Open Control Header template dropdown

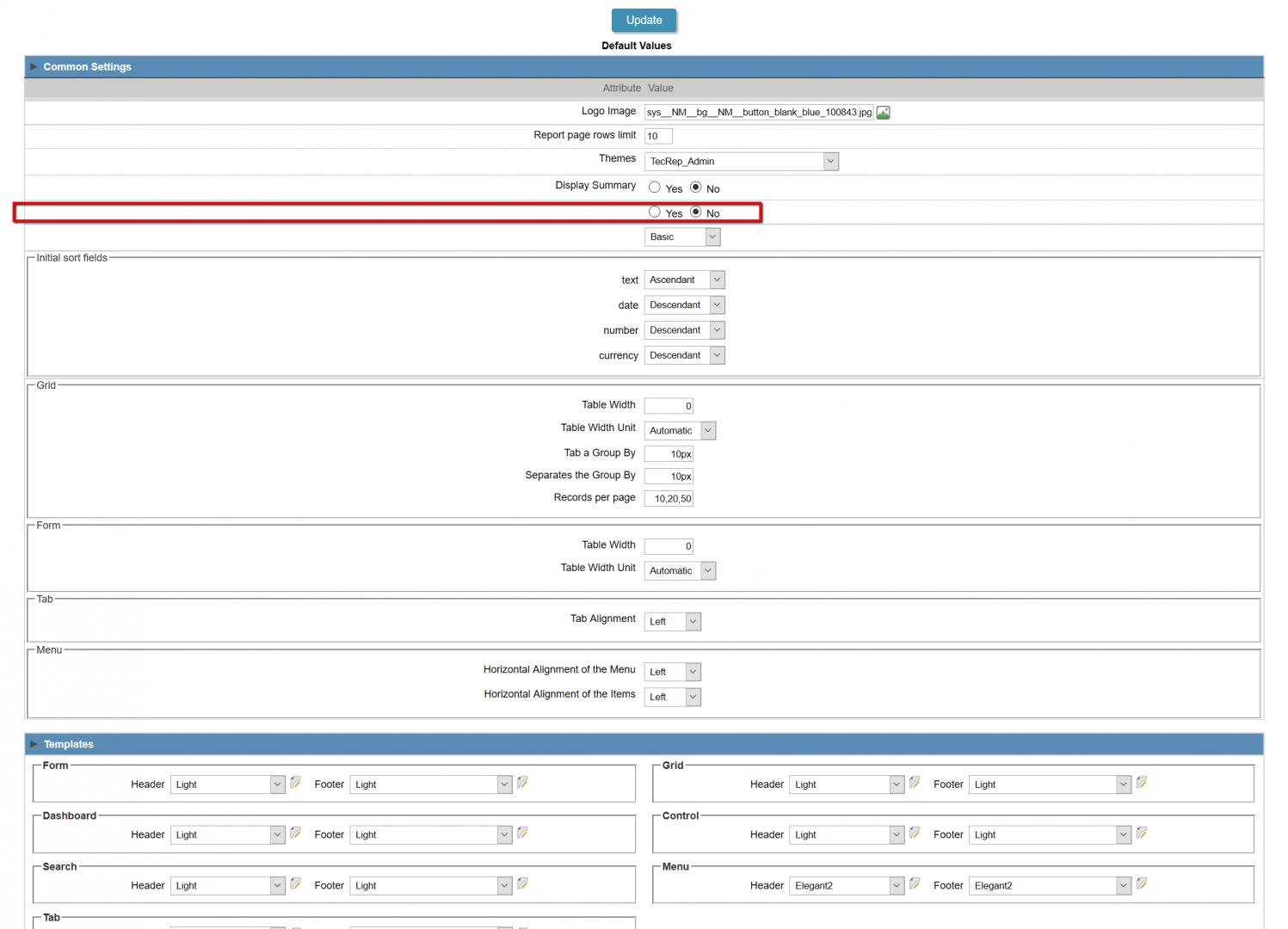coord(847,834)
